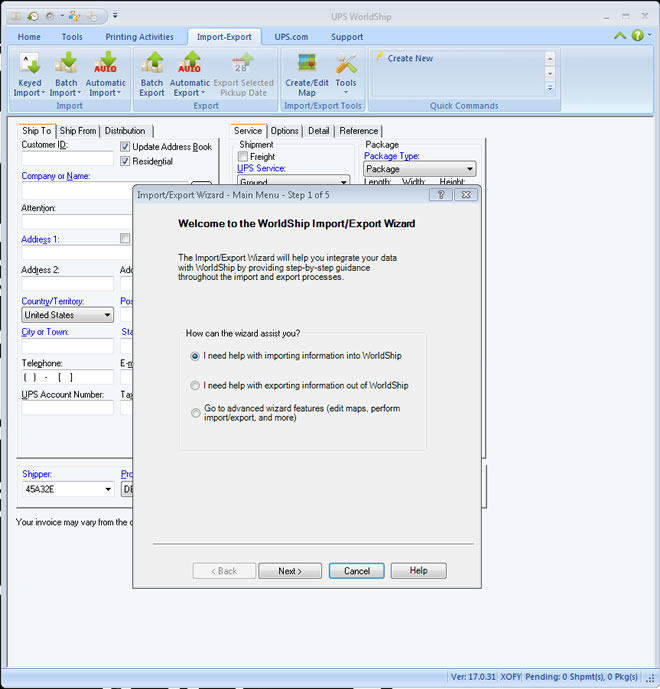Open the Batch Import tool

(x=66, y=66)
